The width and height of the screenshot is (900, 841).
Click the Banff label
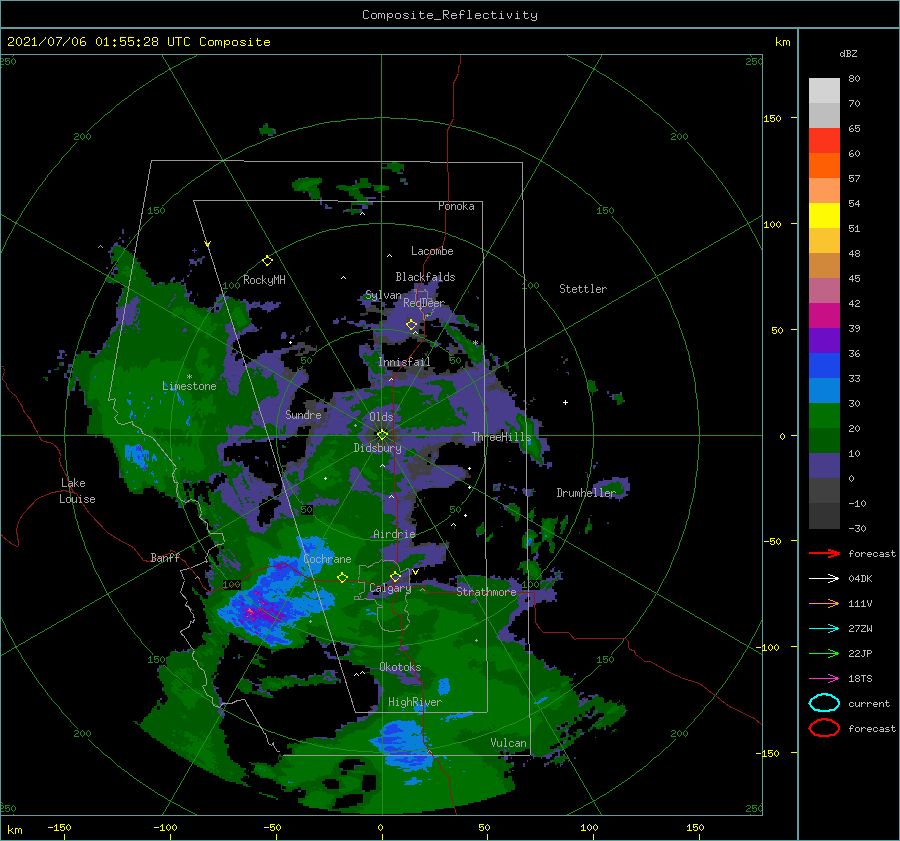(x=165, y=557)
